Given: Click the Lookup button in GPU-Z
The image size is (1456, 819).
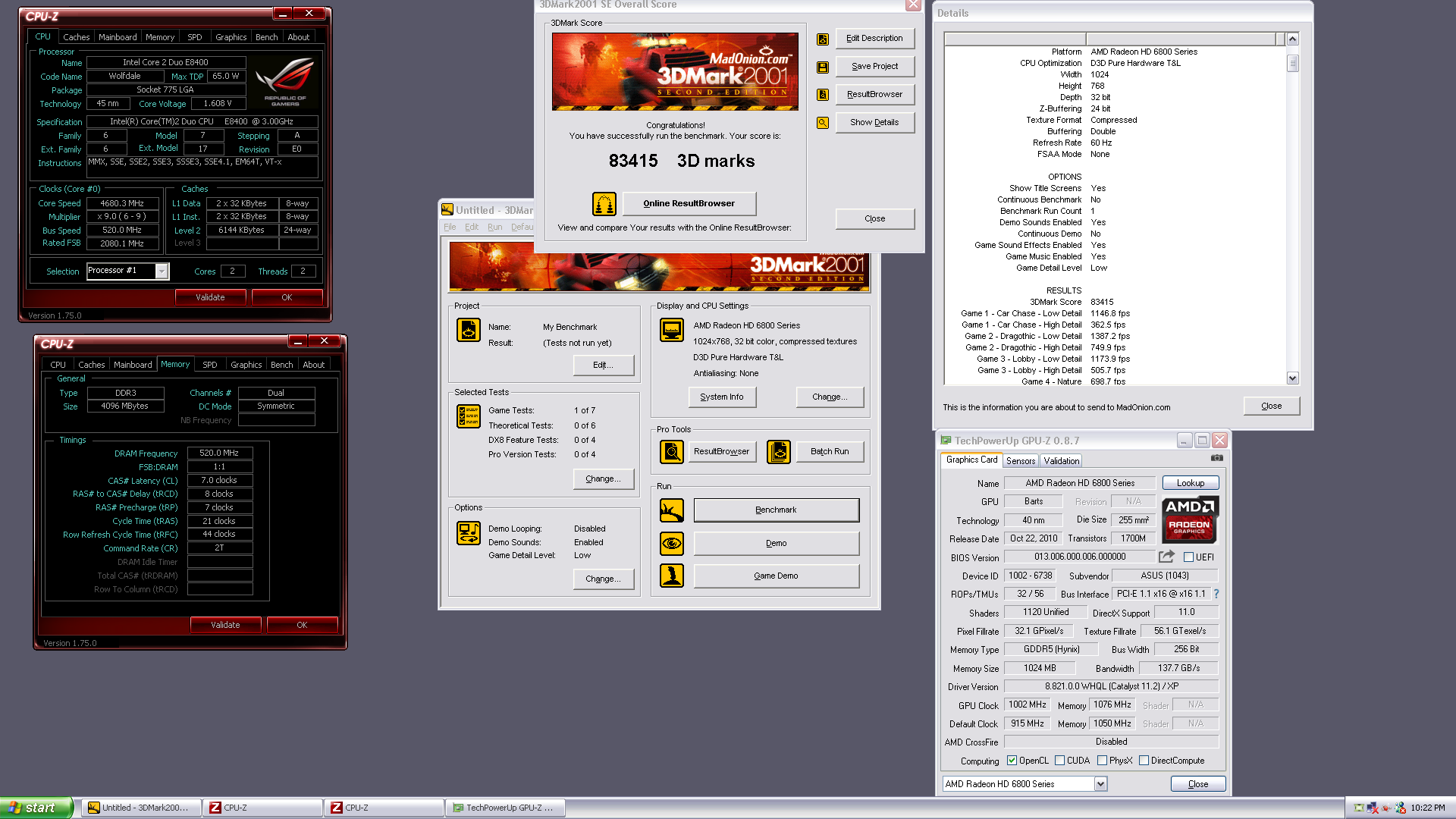Looking at the screenshot, I should (1191, 483).
